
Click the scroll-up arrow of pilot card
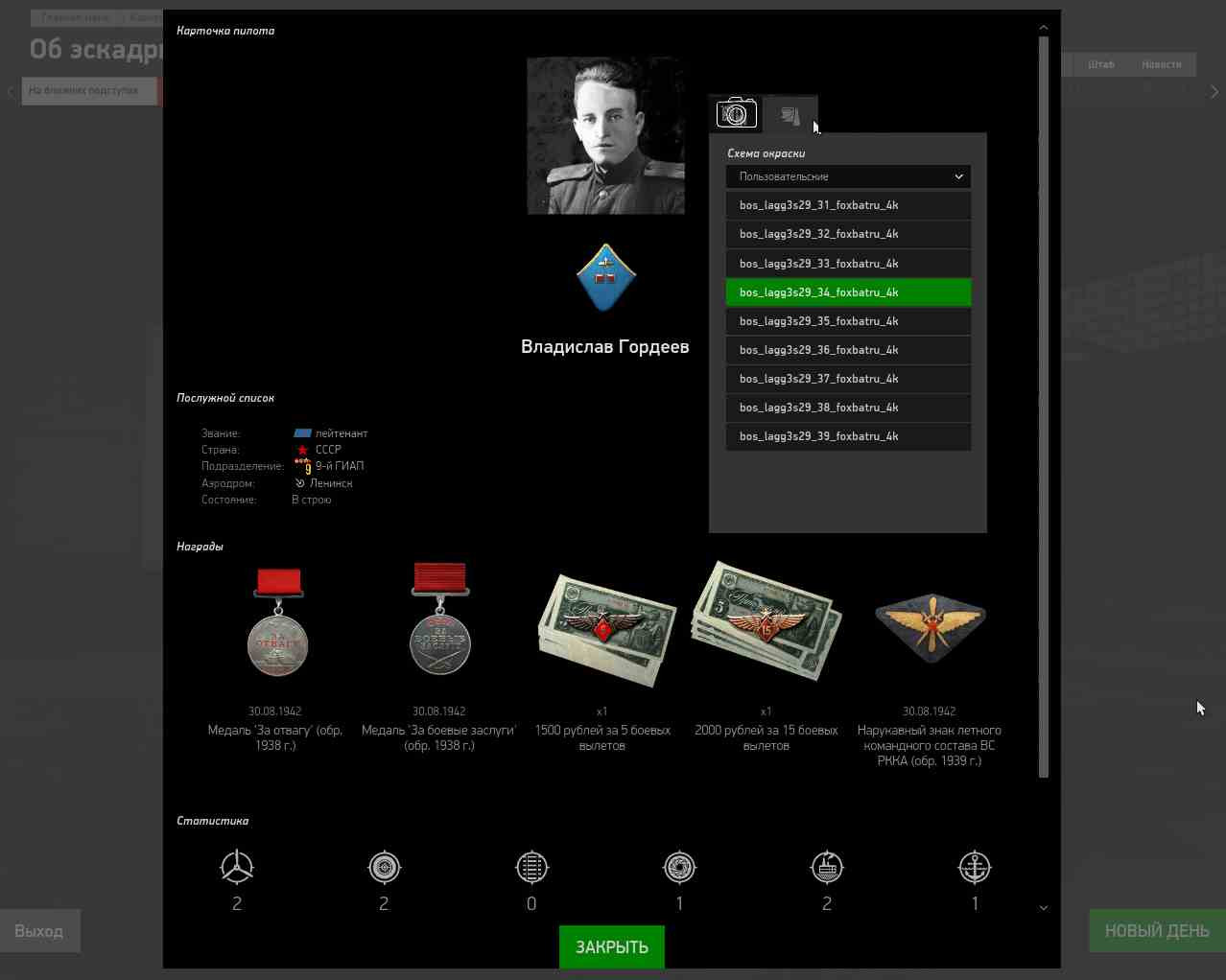coord(1044,27)
